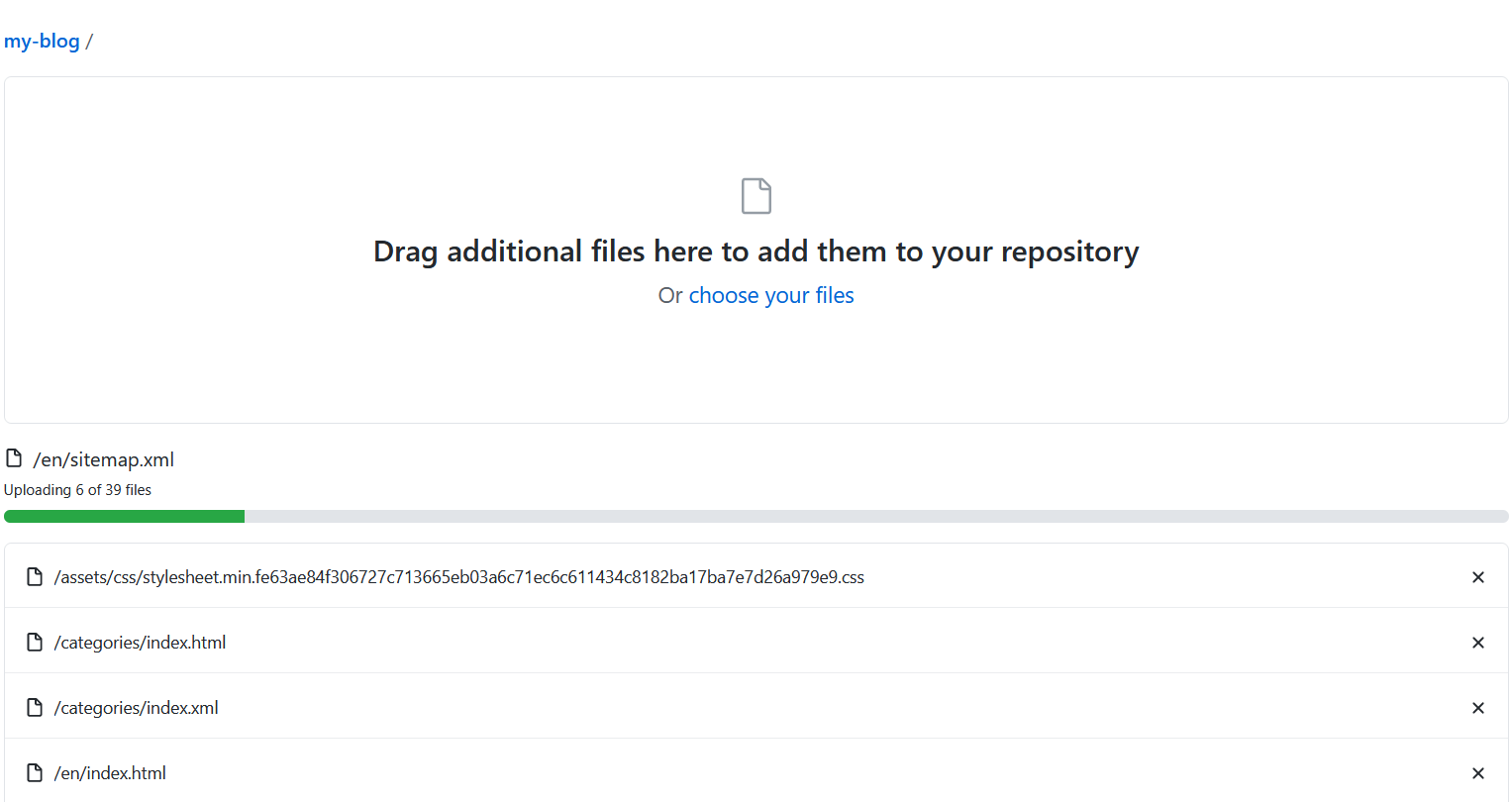Open the my-blog repository breadcrumb link

coord(42,42)
